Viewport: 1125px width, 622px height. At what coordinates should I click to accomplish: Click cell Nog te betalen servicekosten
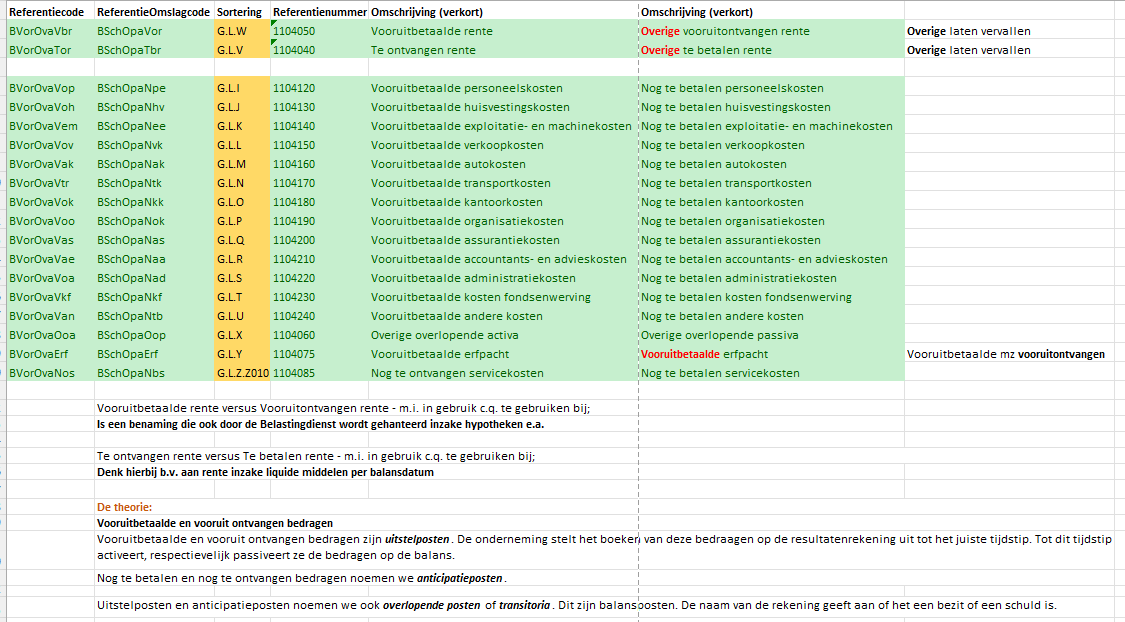tap(771, 373)
